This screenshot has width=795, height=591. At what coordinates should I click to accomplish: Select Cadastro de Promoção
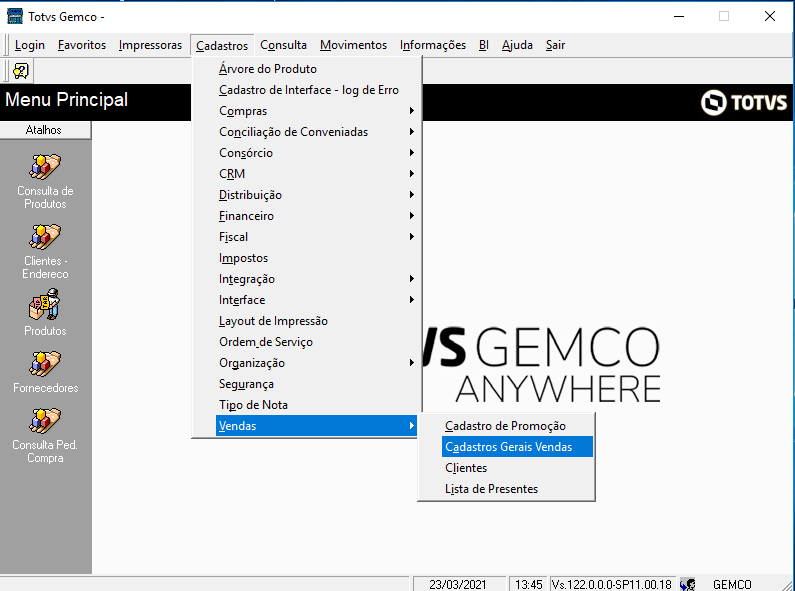pyautogui.click(x=517, y=426)
